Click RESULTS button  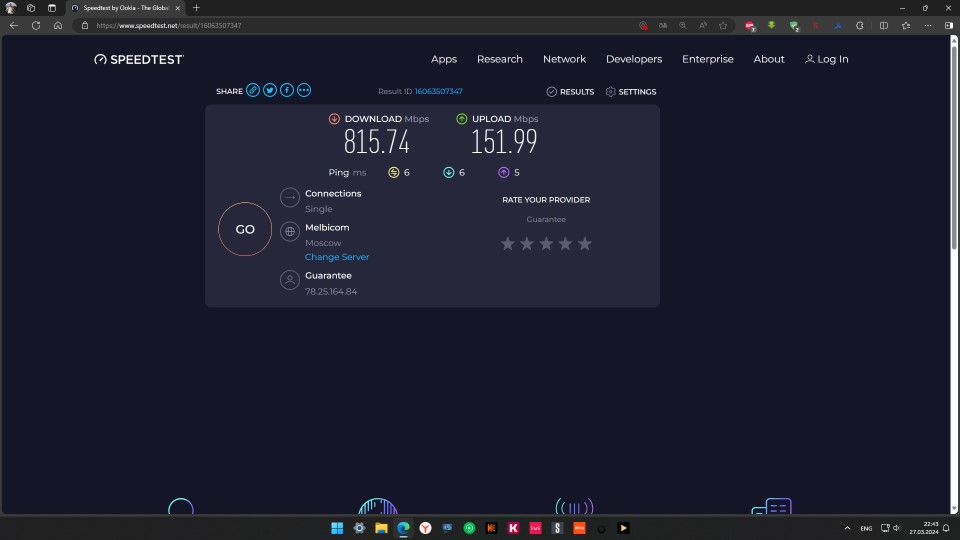pyautogui.click(x=570, y=92)
